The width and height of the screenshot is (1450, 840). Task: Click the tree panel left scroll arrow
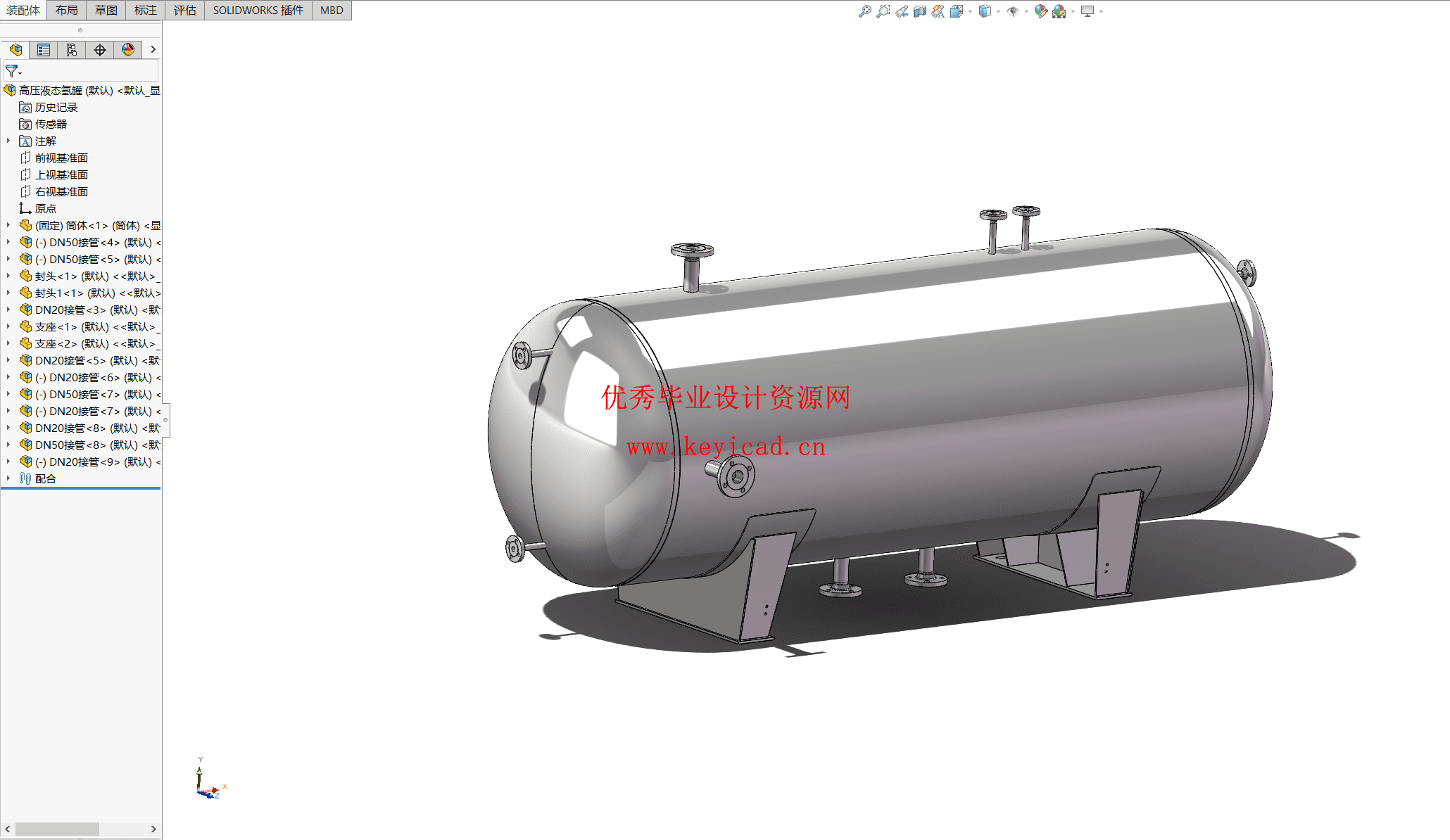pyautogui.click(x=7, y=829)
